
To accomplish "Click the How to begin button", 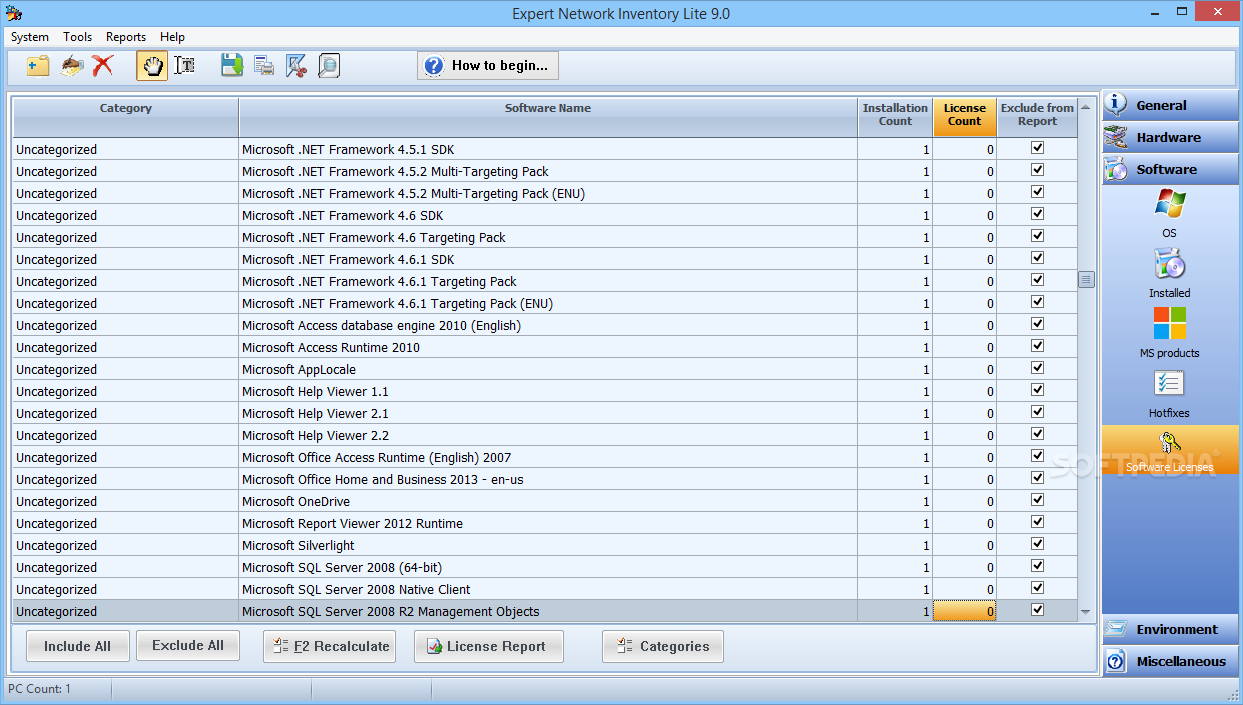I will [488, 66].
